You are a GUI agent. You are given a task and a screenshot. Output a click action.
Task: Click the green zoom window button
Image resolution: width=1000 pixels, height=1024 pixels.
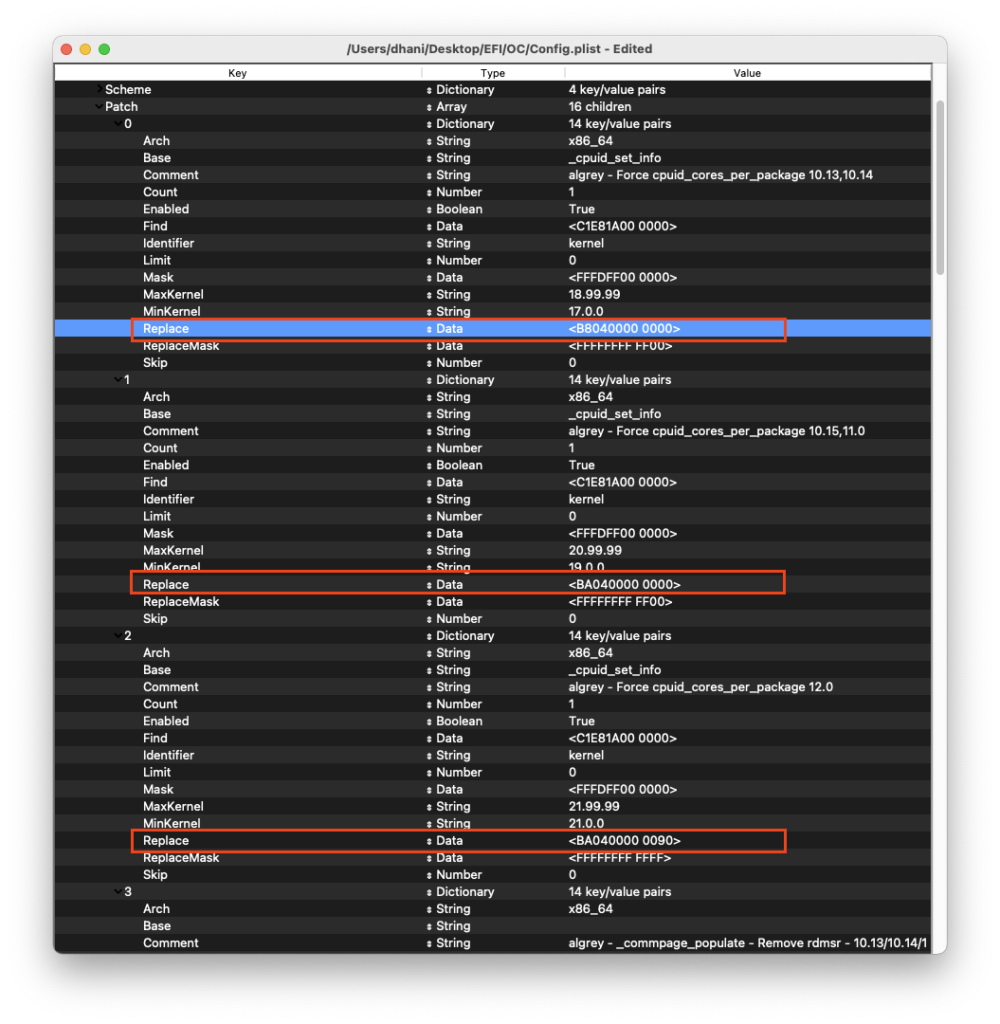tap(105, 49)
